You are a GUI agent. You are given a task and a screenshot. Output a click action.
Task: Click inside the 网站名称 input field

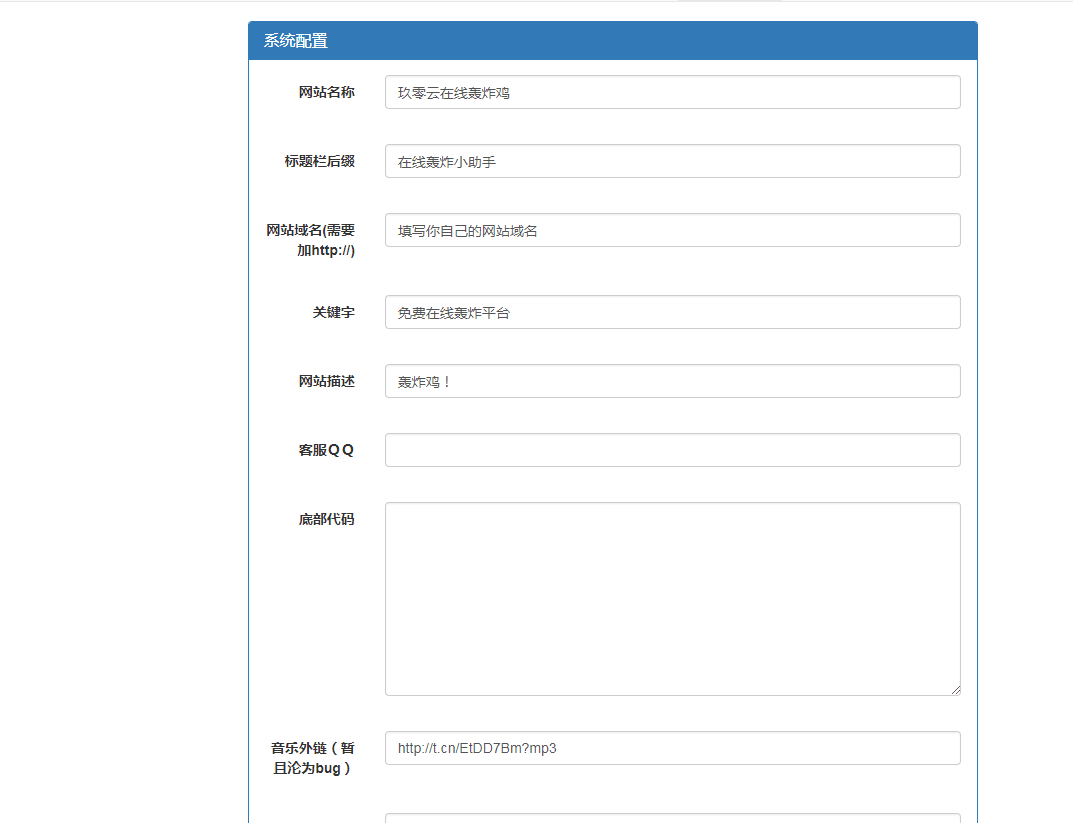pyautogui.click(x=672, y=92)
